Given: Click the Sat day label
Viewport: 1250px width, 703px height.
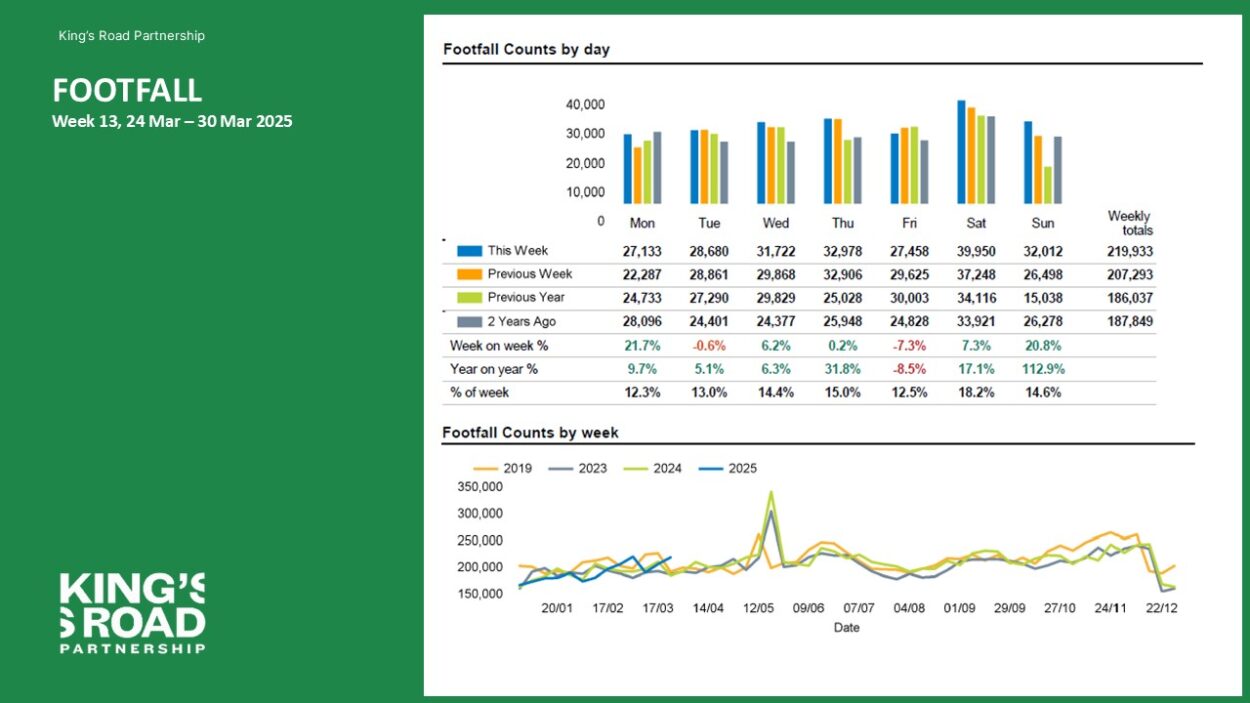Looking at the screenshot, I should 976,223.
